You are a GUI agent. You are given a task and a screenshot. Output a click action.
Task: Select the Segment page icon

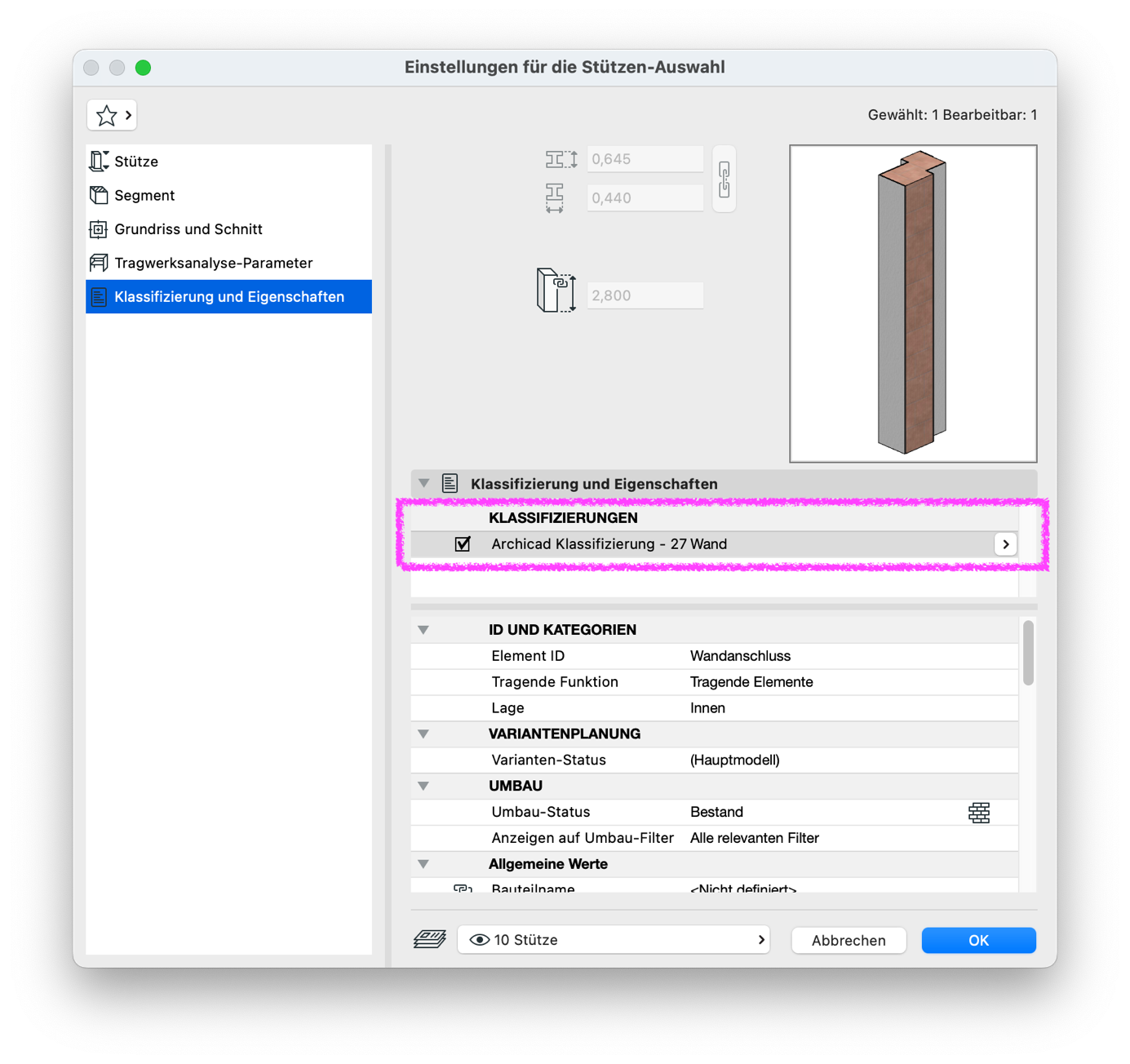[99, 195]
